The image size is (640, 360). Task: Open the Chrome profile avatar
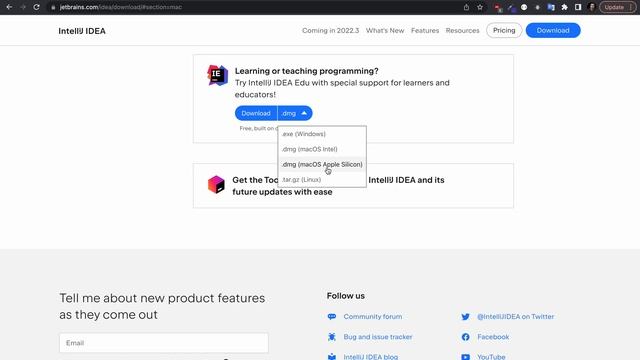coord(592,7)
